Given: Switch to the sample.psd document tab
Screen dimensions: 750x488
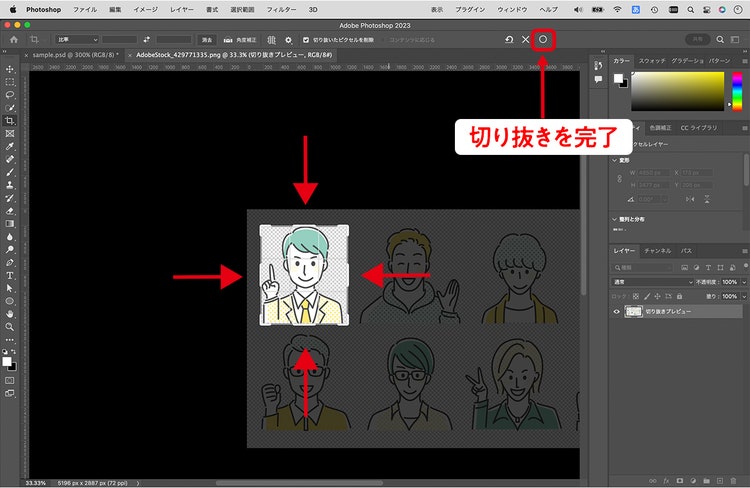Looking at the screenshot, I should [x=75, y=55].
